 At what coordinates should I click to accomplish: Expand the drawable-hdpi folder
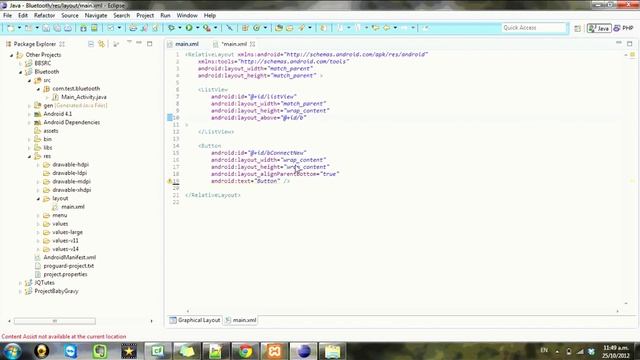38,165
